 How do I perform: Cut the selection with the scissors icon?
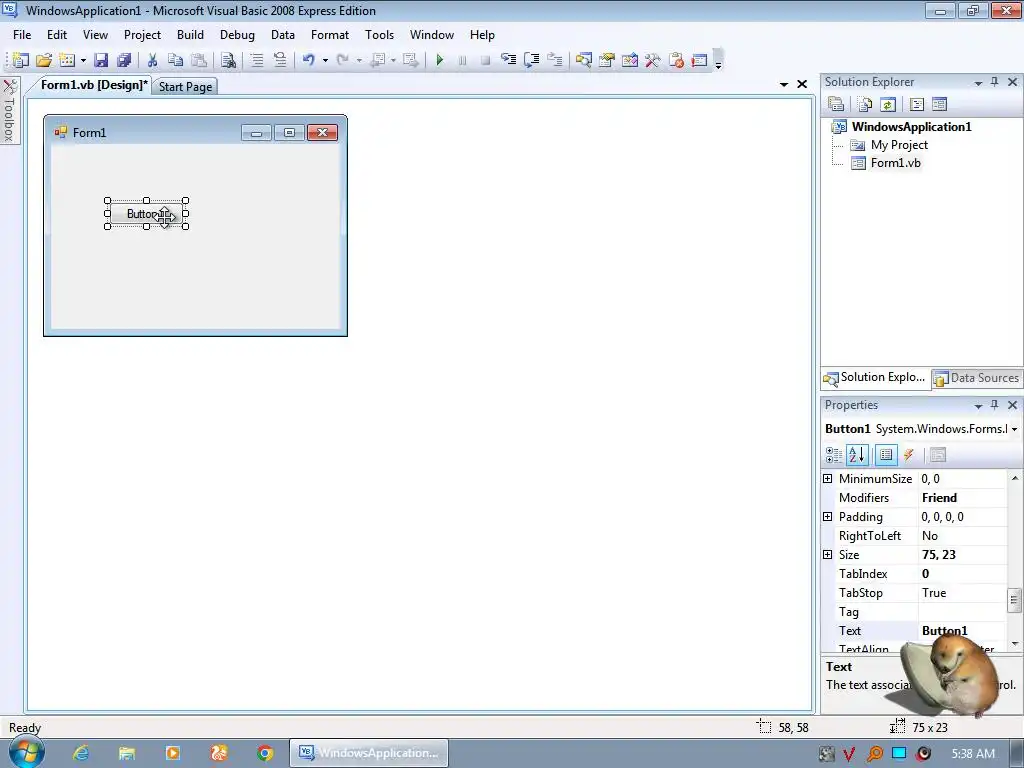[152, 60]
